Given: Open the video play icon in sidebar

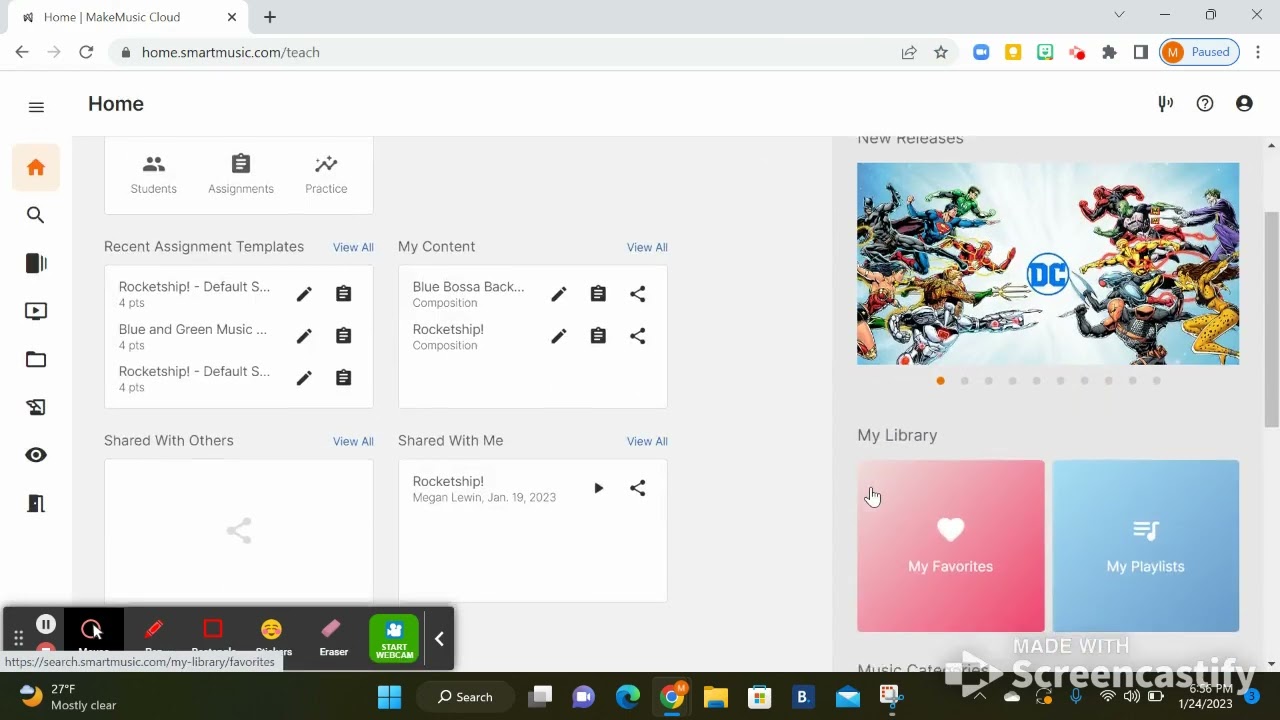Looking at the screenshot, I should point(36,311).
